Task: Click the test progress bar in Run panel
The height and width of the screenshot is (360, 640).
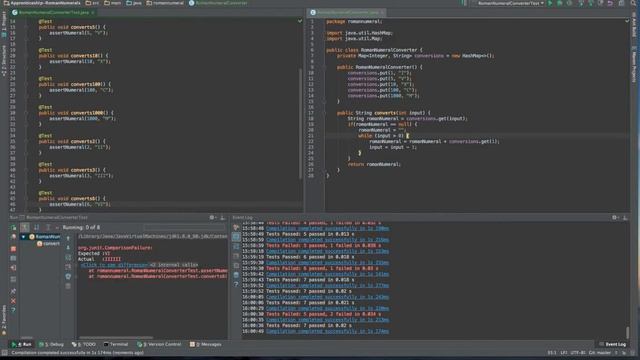Action: (x=184, y=227)
